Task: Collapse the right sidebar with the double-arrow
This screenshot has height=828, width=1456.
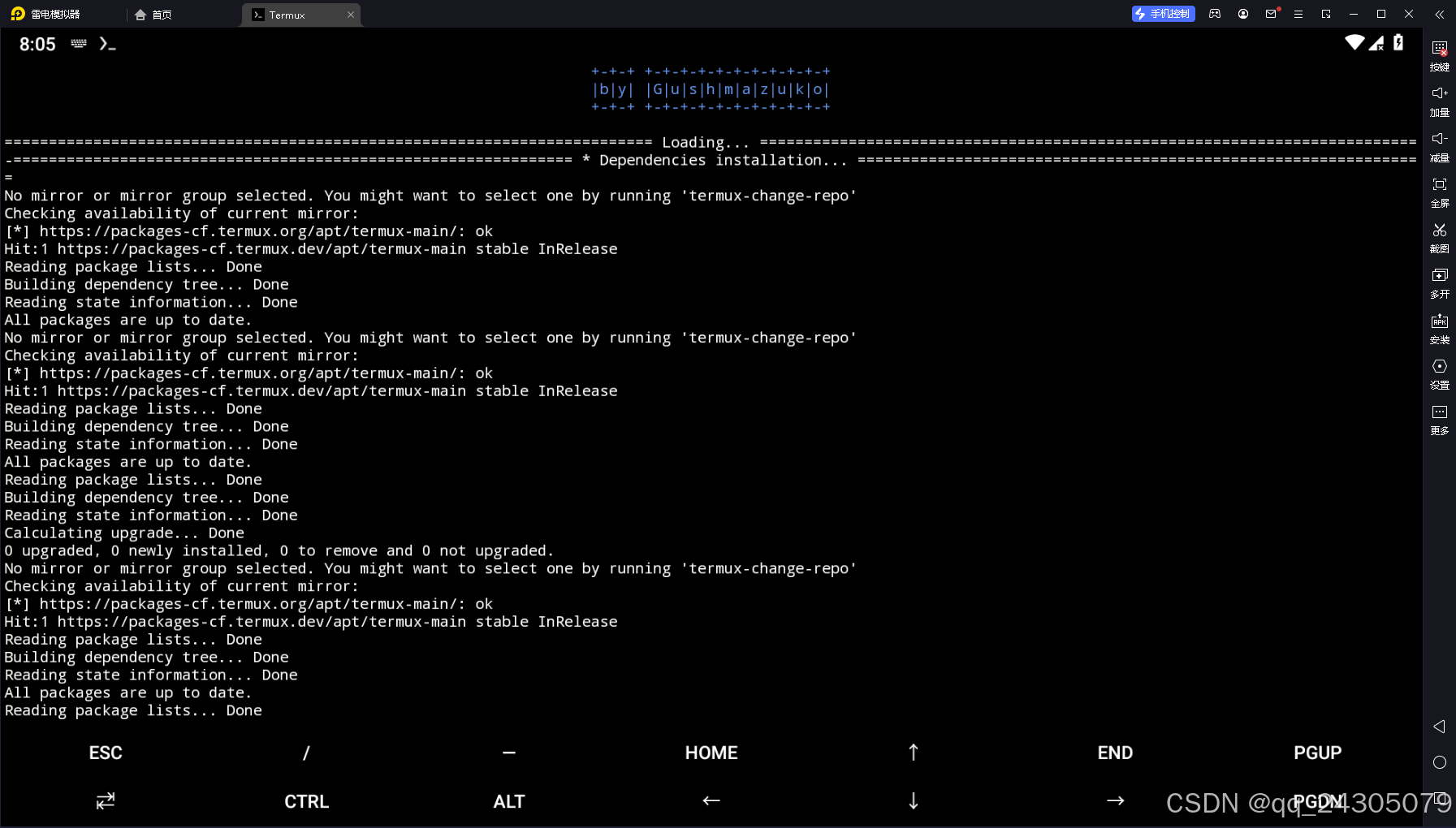Action: coord(1440,14)
